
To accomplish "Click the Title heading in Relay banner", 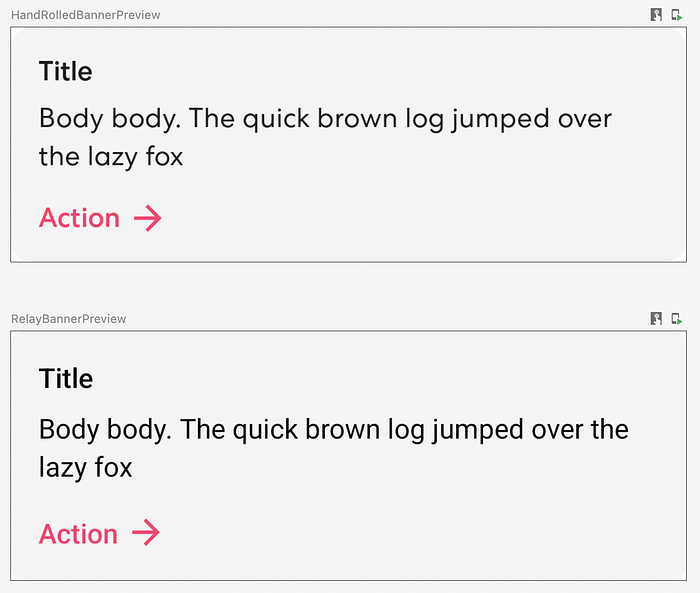I will [x=65, y=379].
